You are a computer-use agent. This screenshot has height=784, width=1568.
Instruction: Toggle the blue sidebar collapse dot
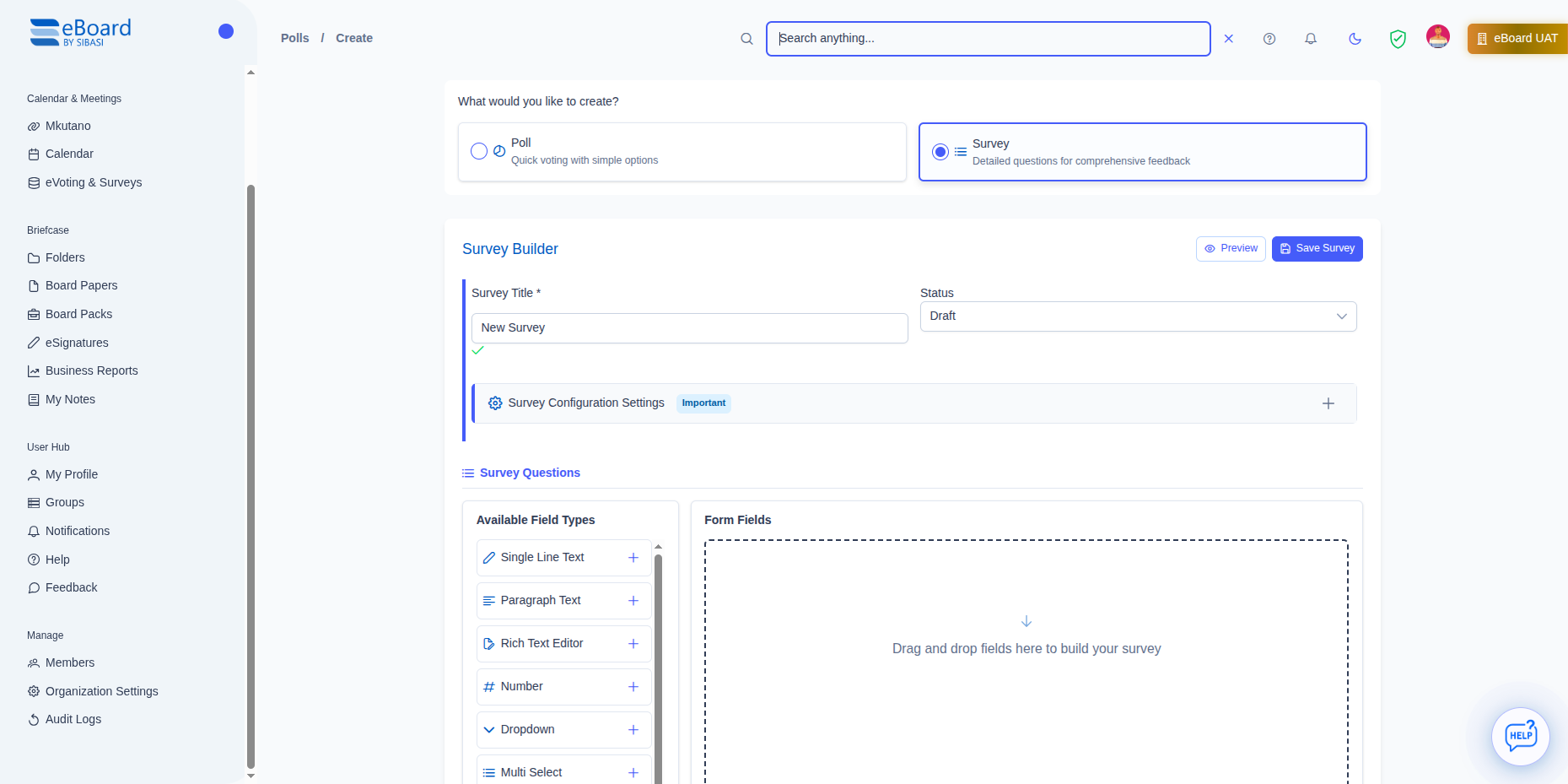coord(225,31)
